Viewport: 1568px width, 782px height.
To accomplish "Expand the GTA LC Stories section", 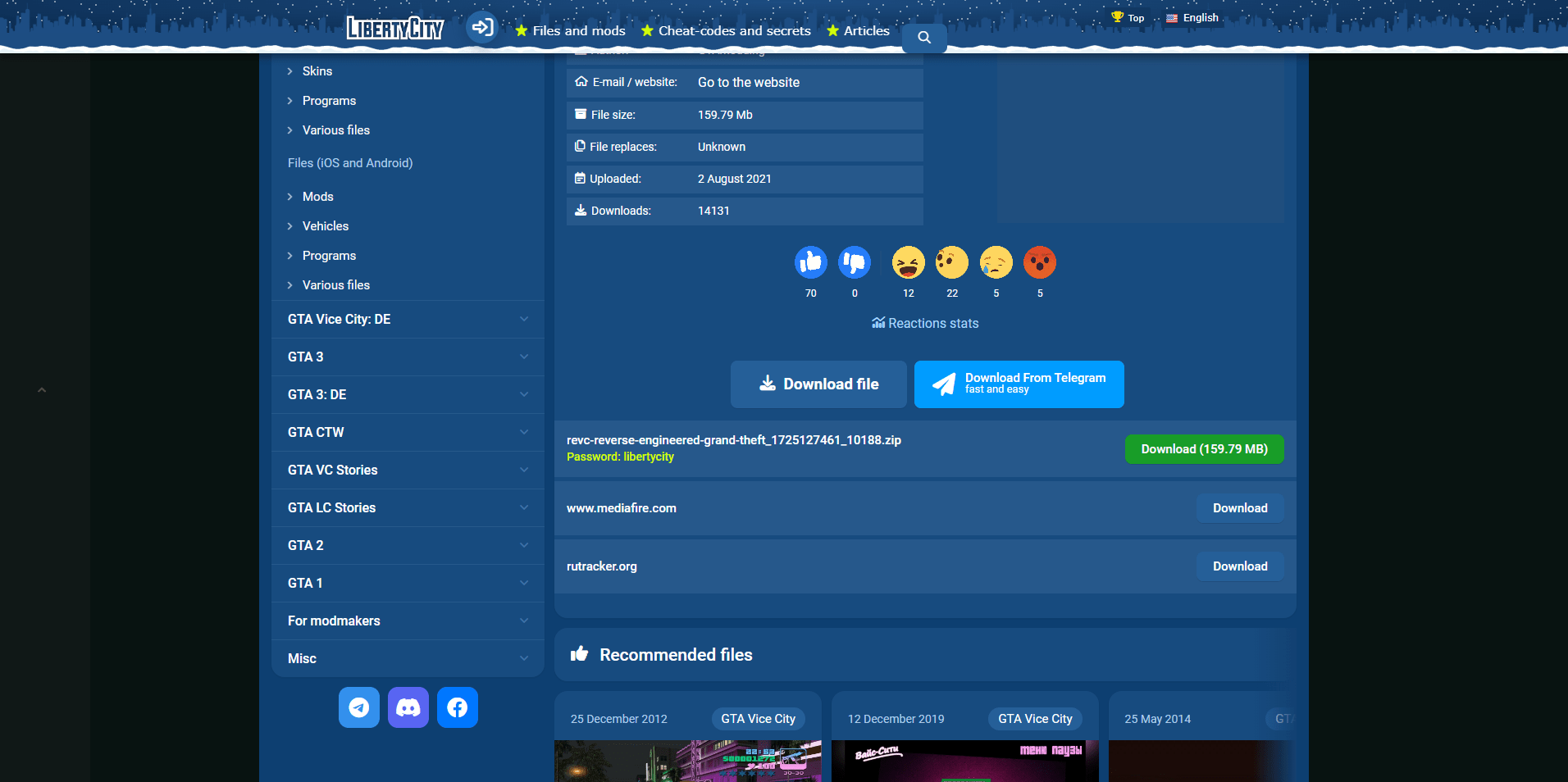I will pos(408,508).
